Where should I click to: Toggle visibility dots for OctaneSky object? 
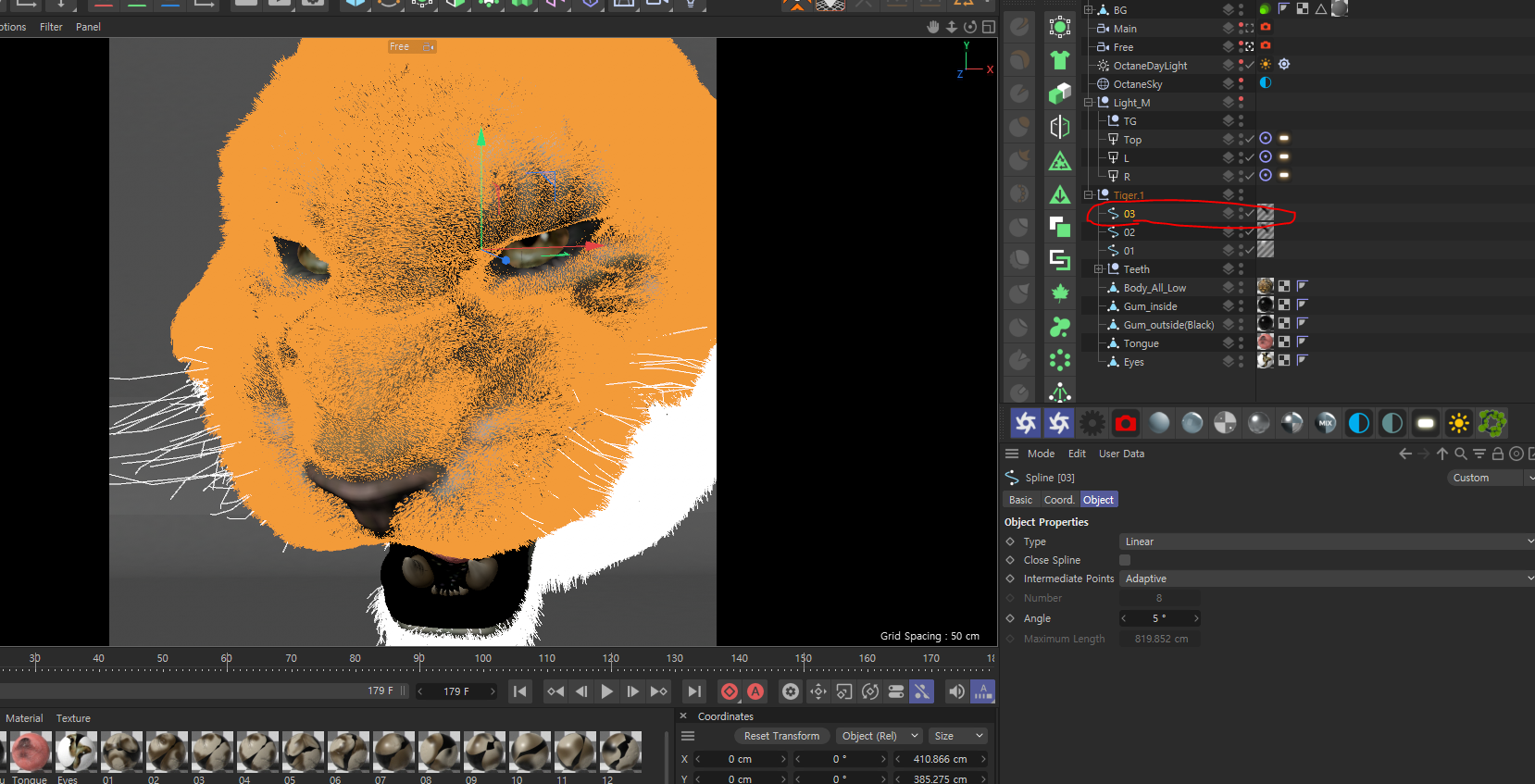click(1241, 83)
